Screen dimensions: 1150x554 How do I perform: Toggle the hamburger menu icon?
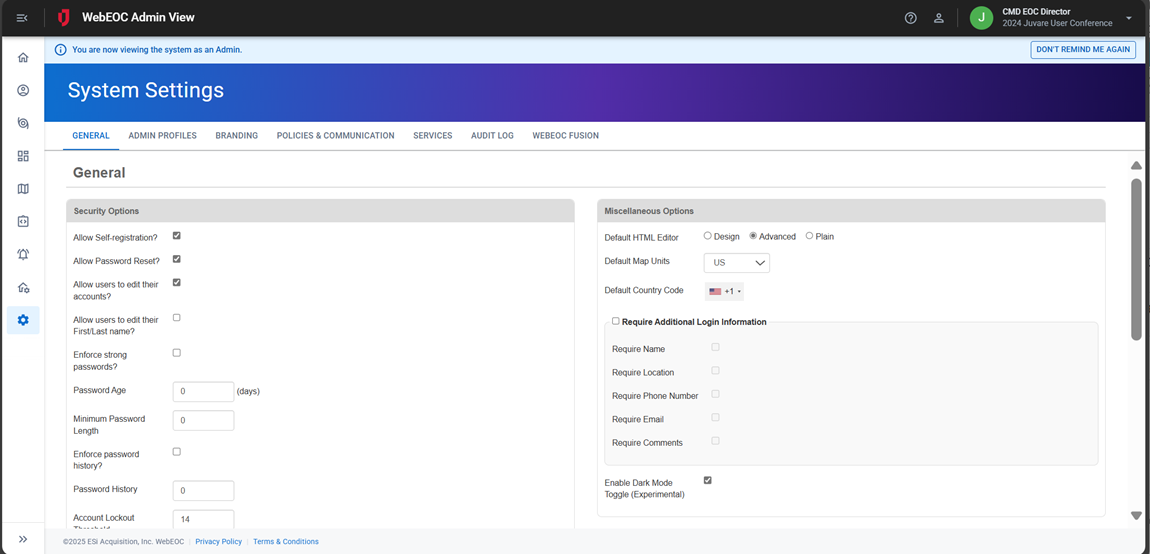tap(22, 18)
